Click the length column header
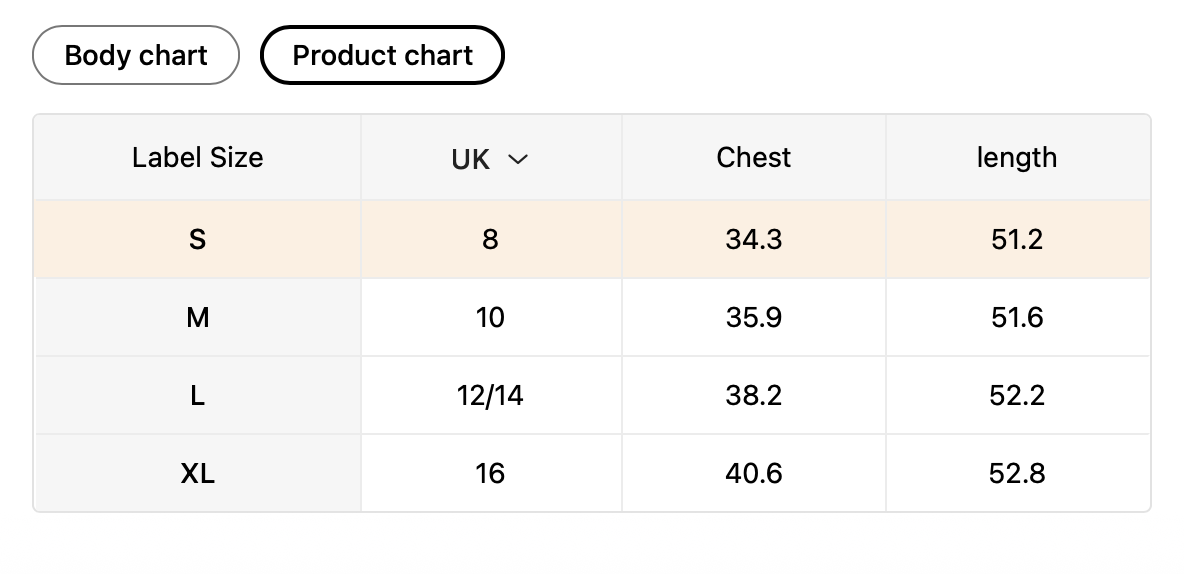This screenshot has height=574, width=1184. click(x=1016, y=158)
